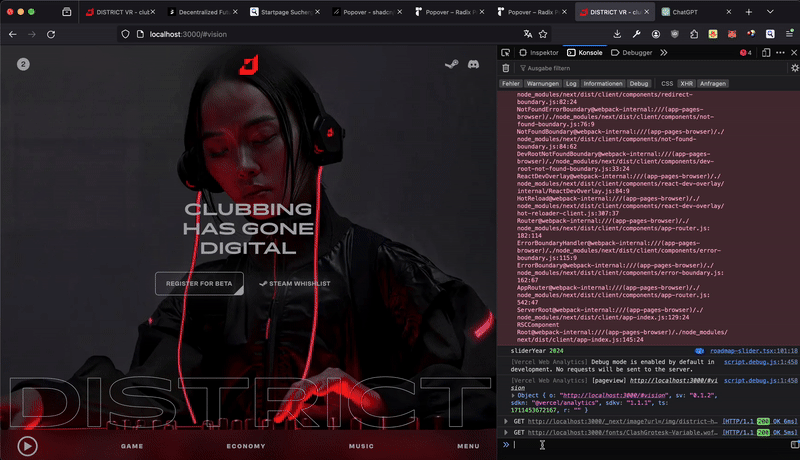Screen dimensions: 800x460
Task: Toggle the Fehler log filter
Action: [511, 84]
